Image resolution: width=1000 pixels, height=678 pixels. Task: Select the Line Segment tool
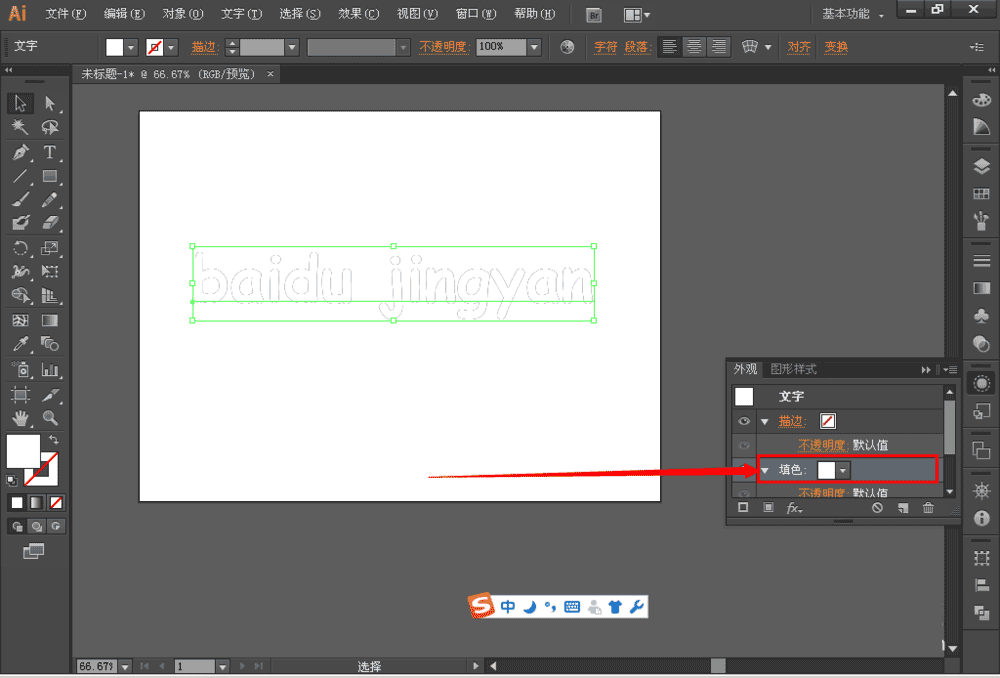(x=20, y=176)
